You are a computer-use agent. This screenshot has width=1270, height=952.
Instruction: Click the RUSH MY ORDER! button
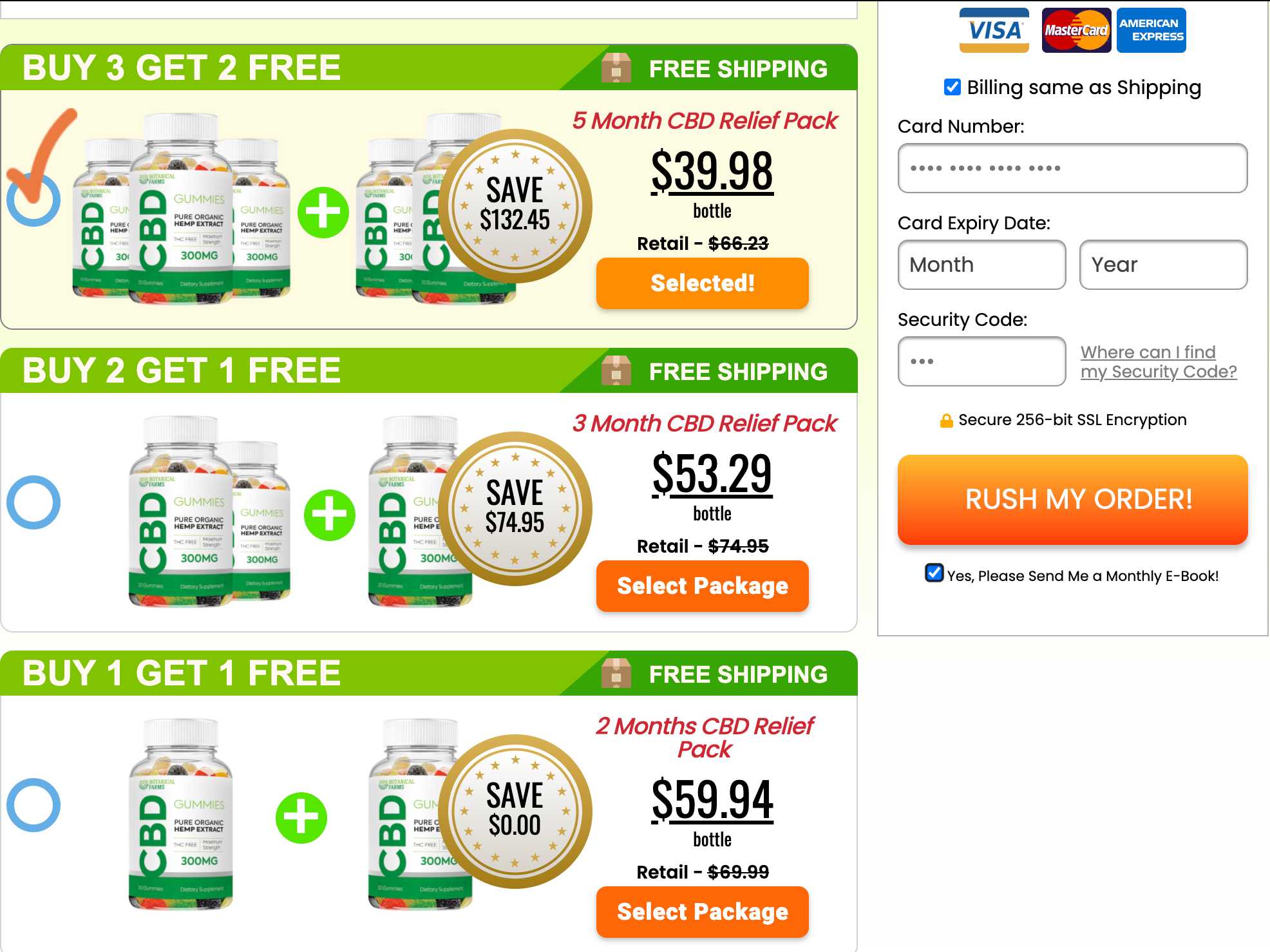pyautogui.click(x=1072, y=500)
